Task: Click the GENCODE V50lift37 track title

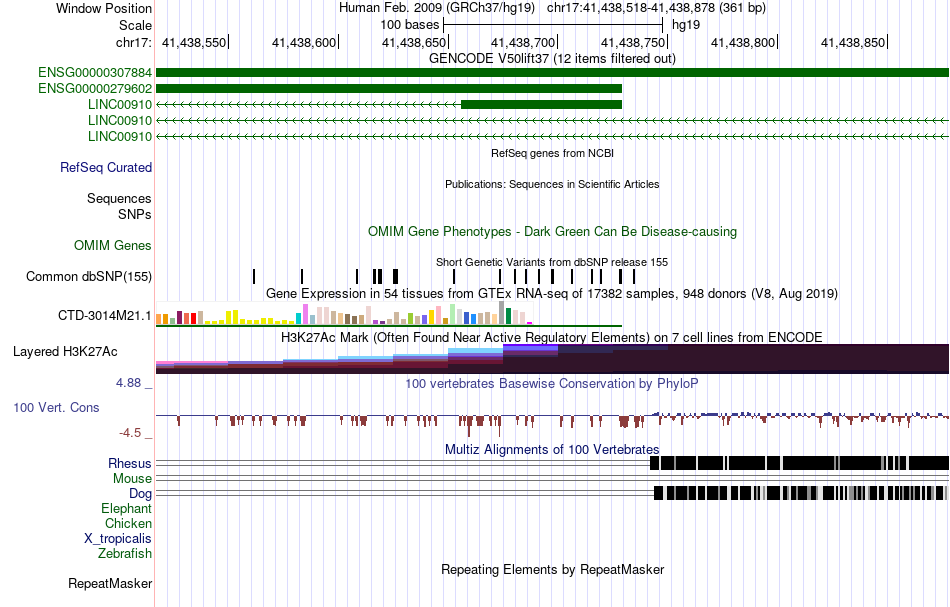Action: click(553, 58)
